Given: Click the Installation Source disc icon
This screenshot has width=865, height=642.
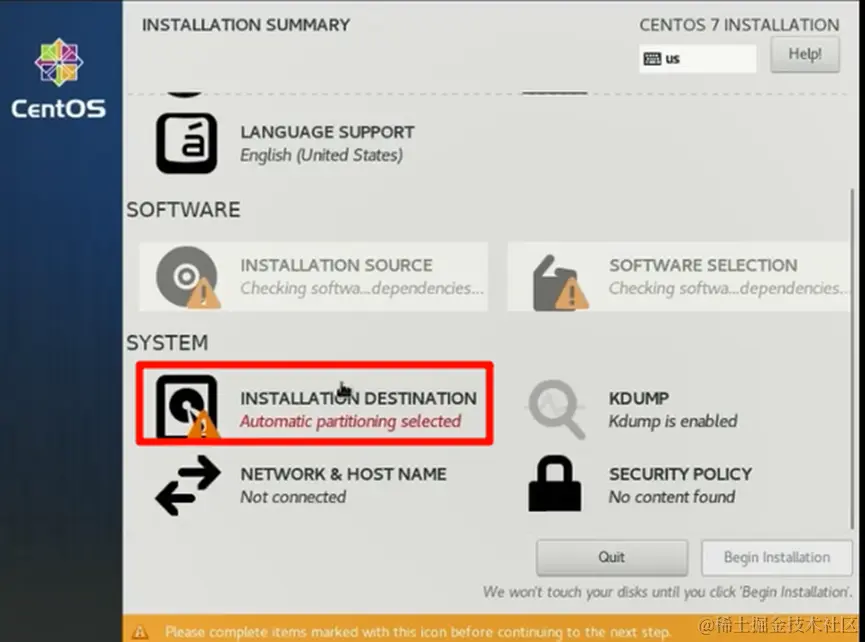Looking at the screenshot, I should point(188,277).
